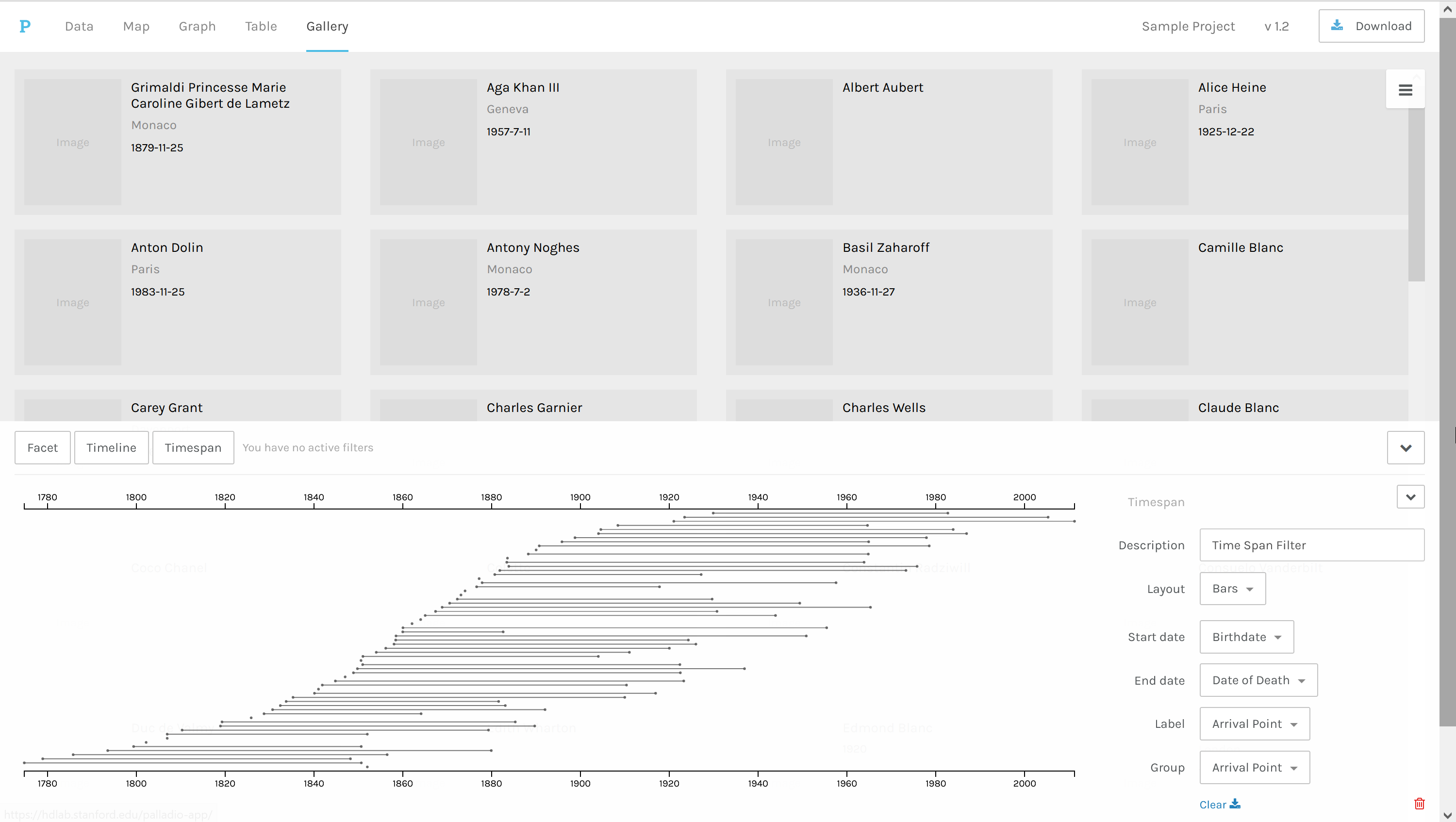Click the 1960 tick on bottom axis
Screen dimensions: 1456x822
846,783
